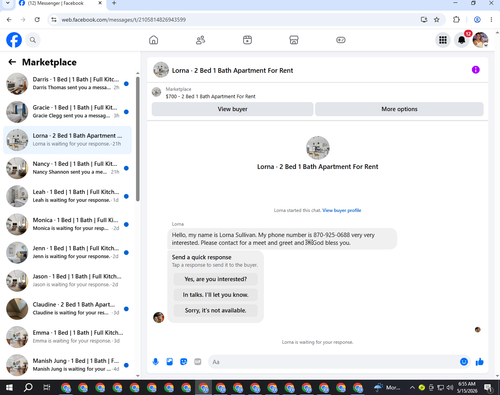Click the large listing photo above the chat
Image resolution: width=500 pixels, height=395 pixels.
point(318,148)
